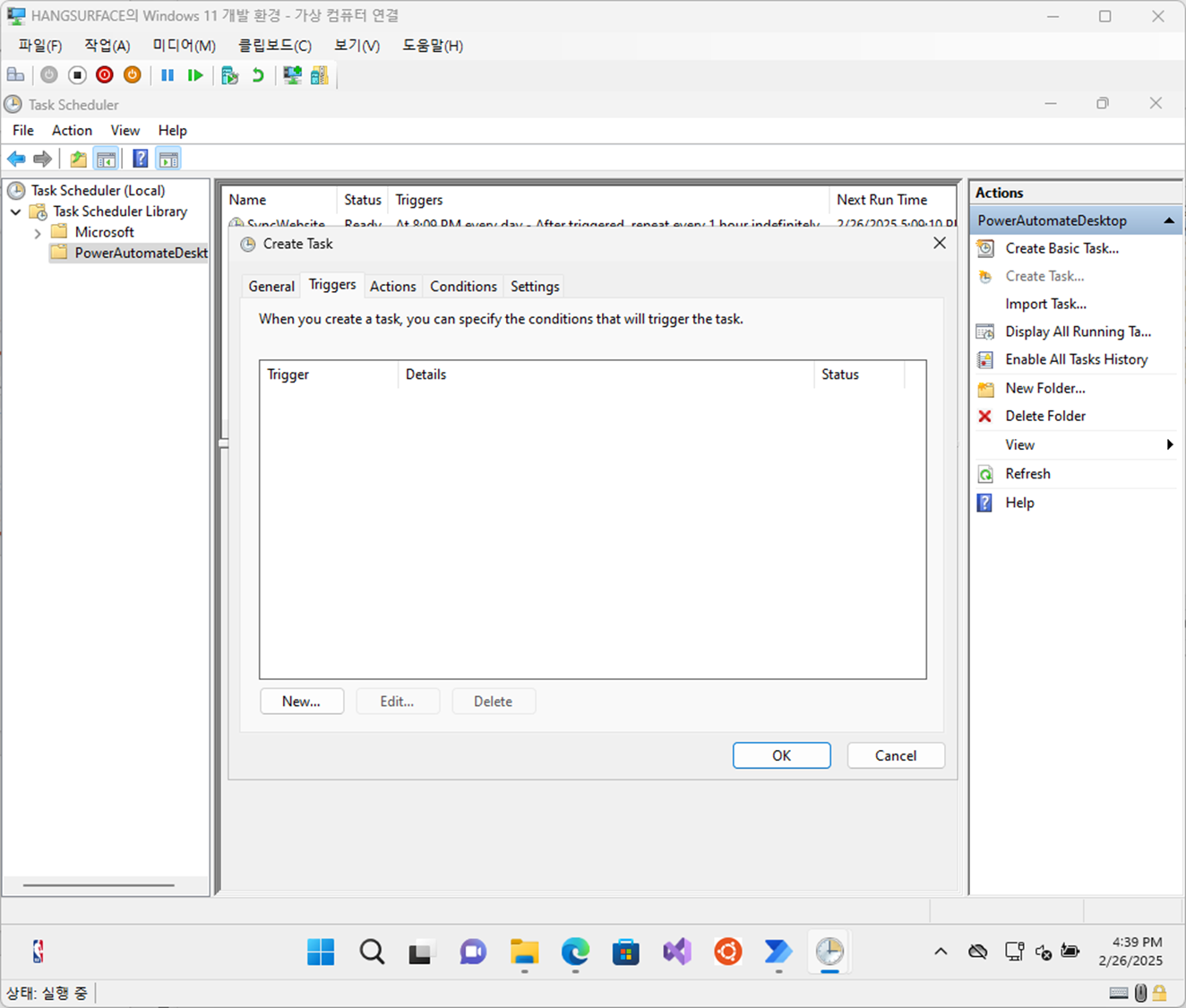
Task: Open the 도움말(H) menu
Action: coord(433,46)
